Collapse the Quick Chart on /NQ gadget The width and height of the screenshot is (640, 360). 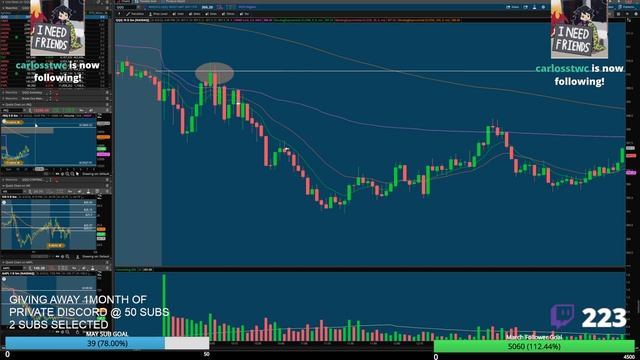[x=3, y=104]
